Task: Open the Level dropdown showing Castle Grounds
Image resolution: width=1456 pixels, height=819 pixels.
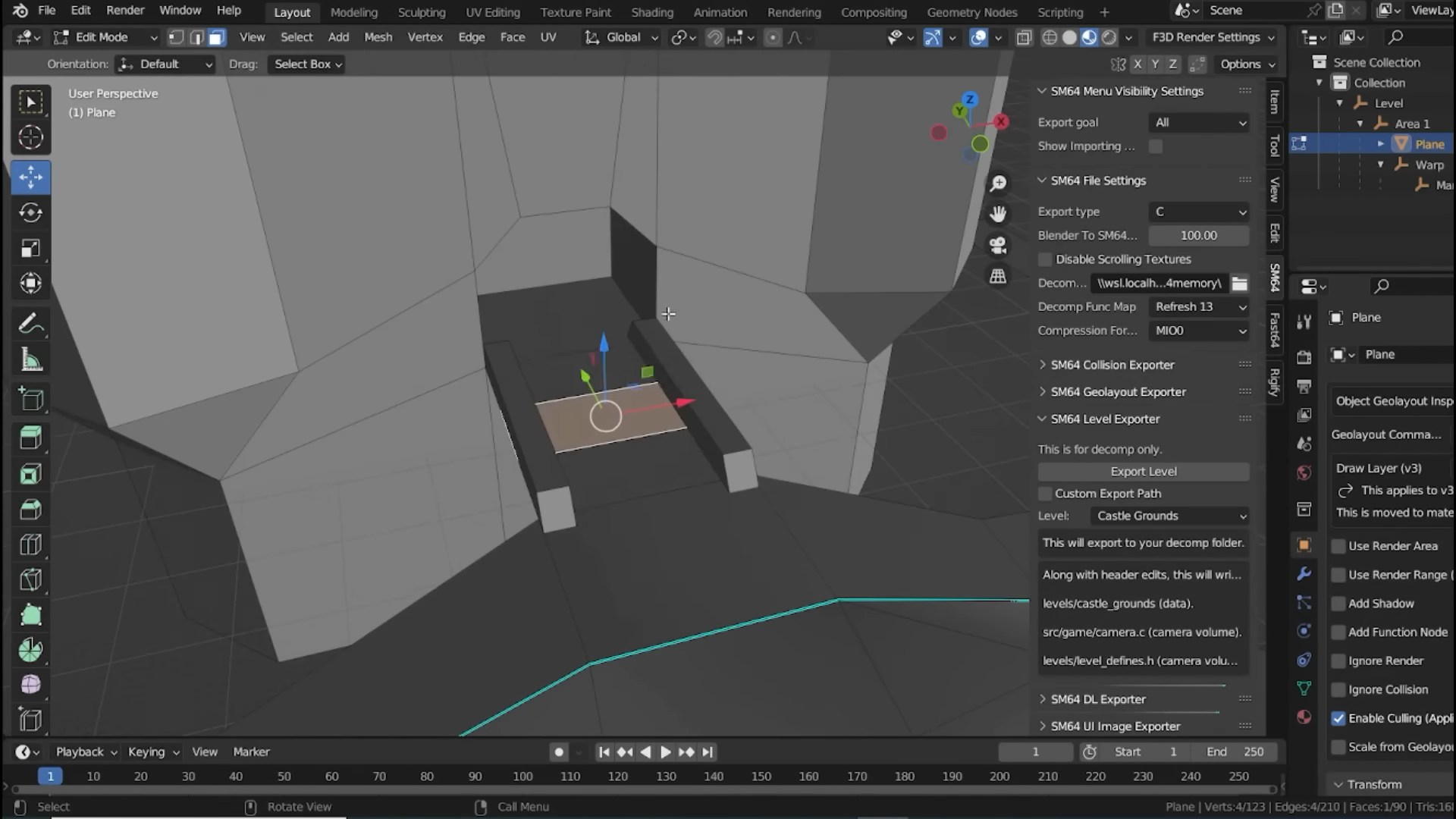Action: pos(1170,516)
